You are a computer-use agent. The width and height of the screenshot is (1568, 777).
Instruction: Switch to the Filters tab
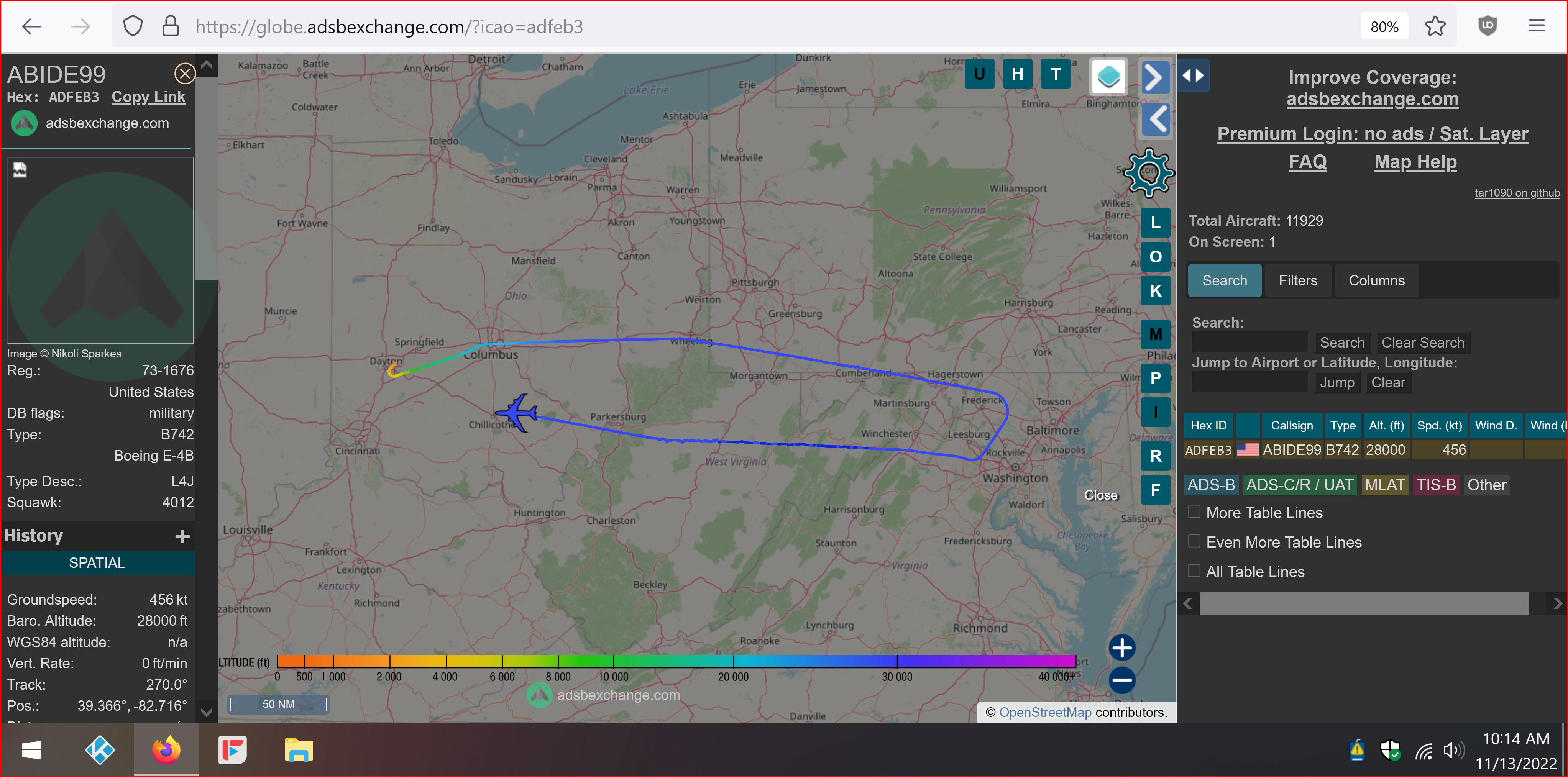tap(1298, 280)
